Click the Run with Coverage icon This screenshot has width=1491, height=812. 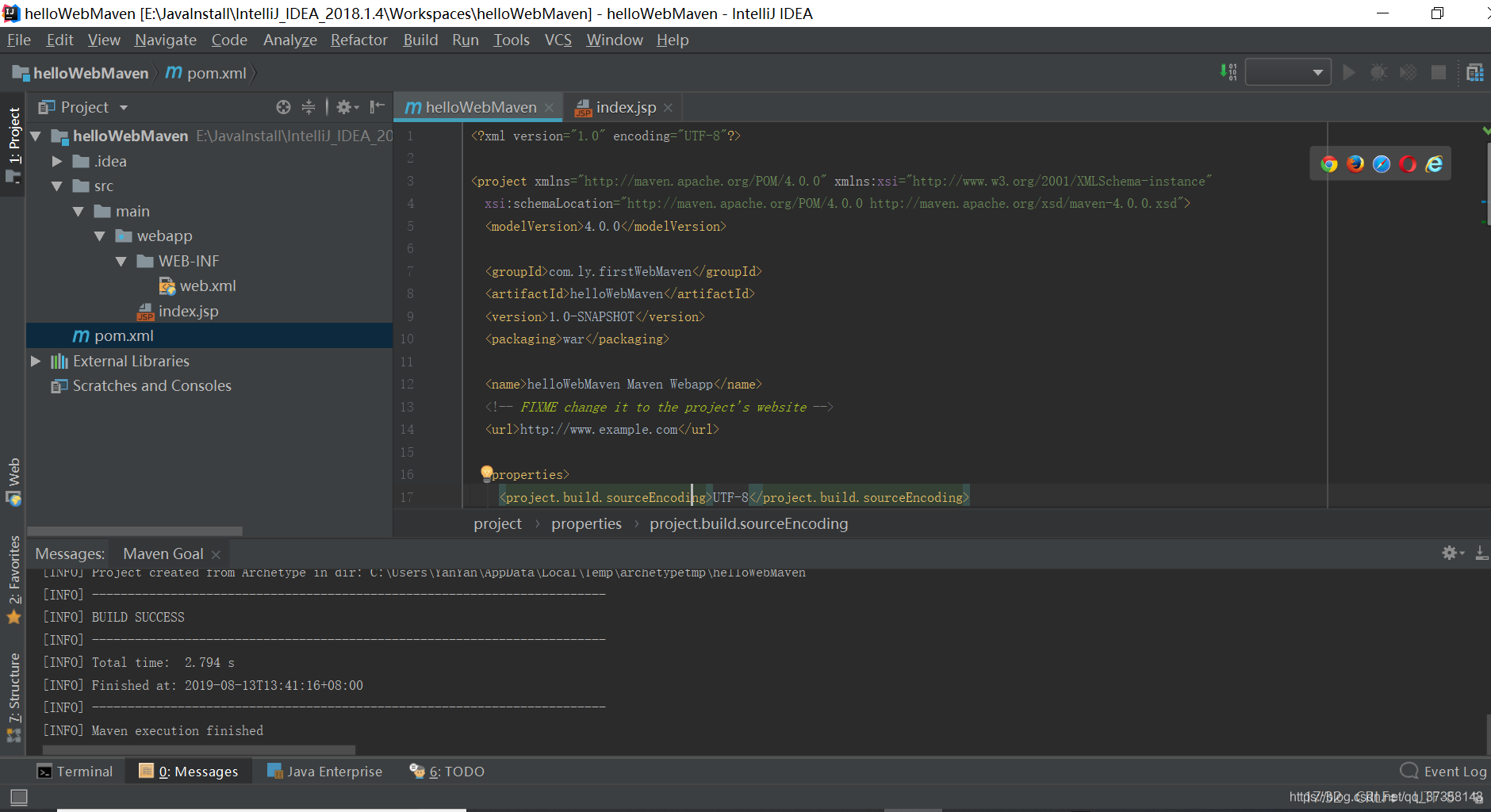coord(1408,73)
